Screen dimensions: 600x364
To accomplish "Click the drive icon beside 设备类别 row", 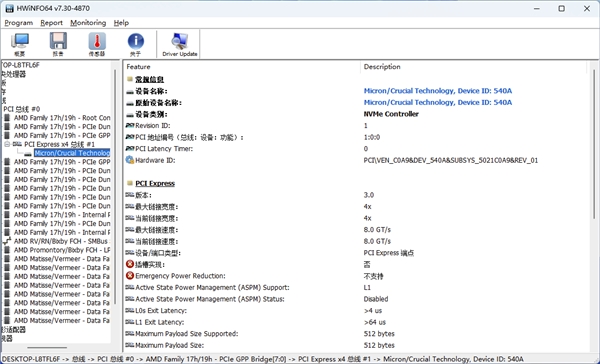I will pyautogui.click(x=130, y=114).
